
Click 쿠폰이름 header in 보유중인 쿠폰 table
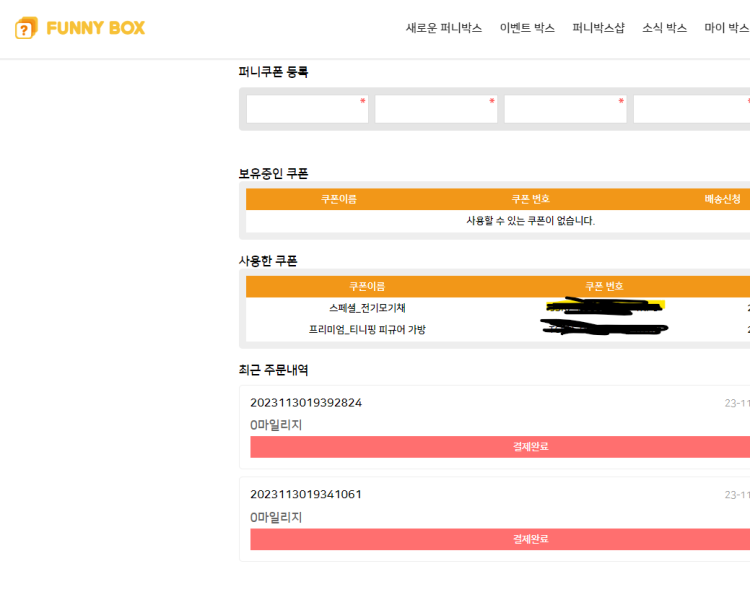(x=339, y=199)
